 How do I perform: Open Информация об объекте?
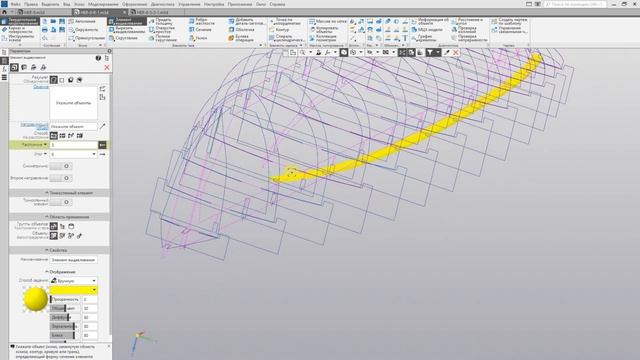coord(430,21)
